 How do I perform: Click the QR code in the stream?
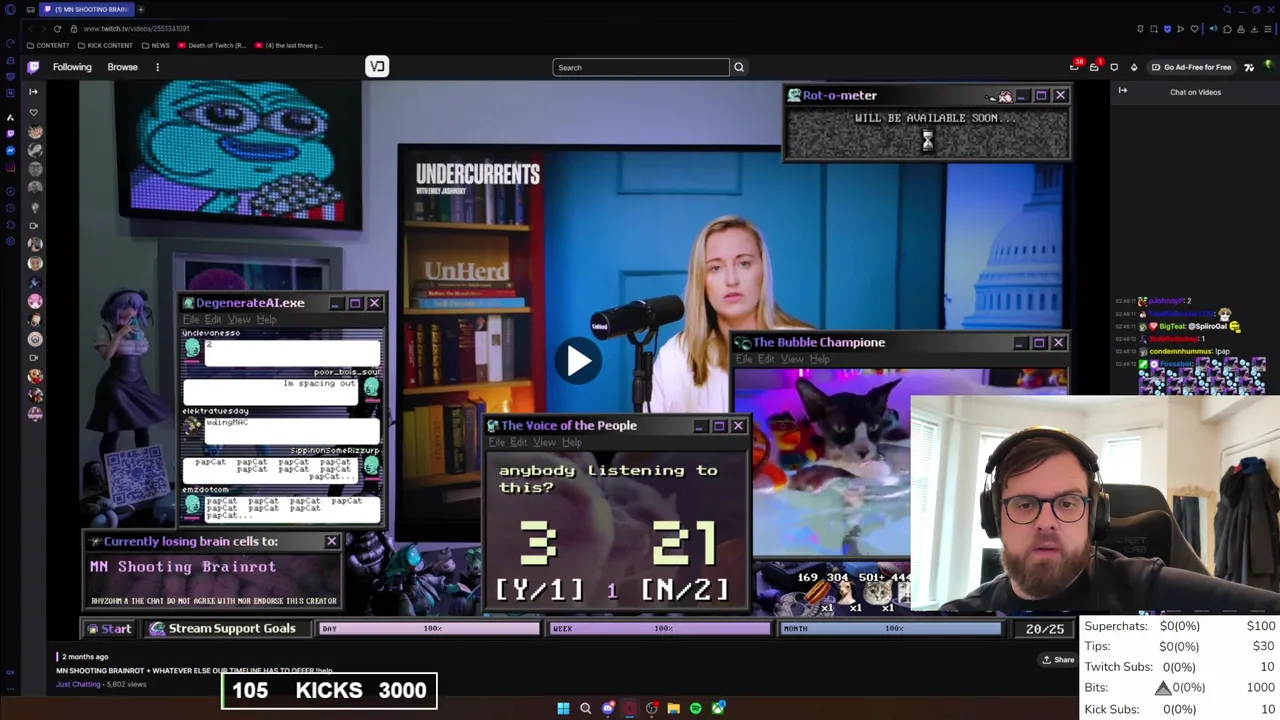[137, 474]
